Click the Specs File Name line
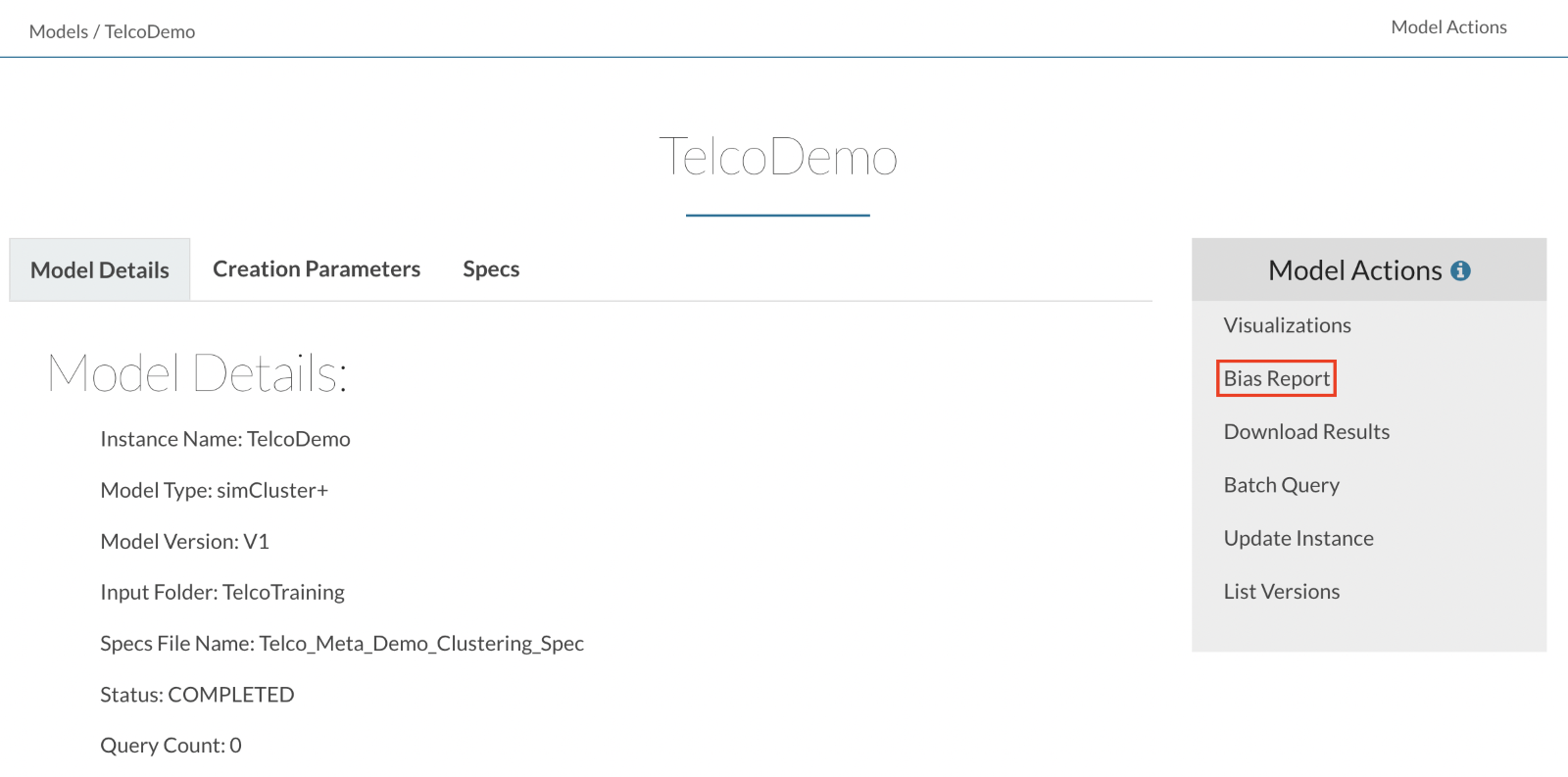Image resolution: width=1568 pixels, height=777 pixels. 342,644
